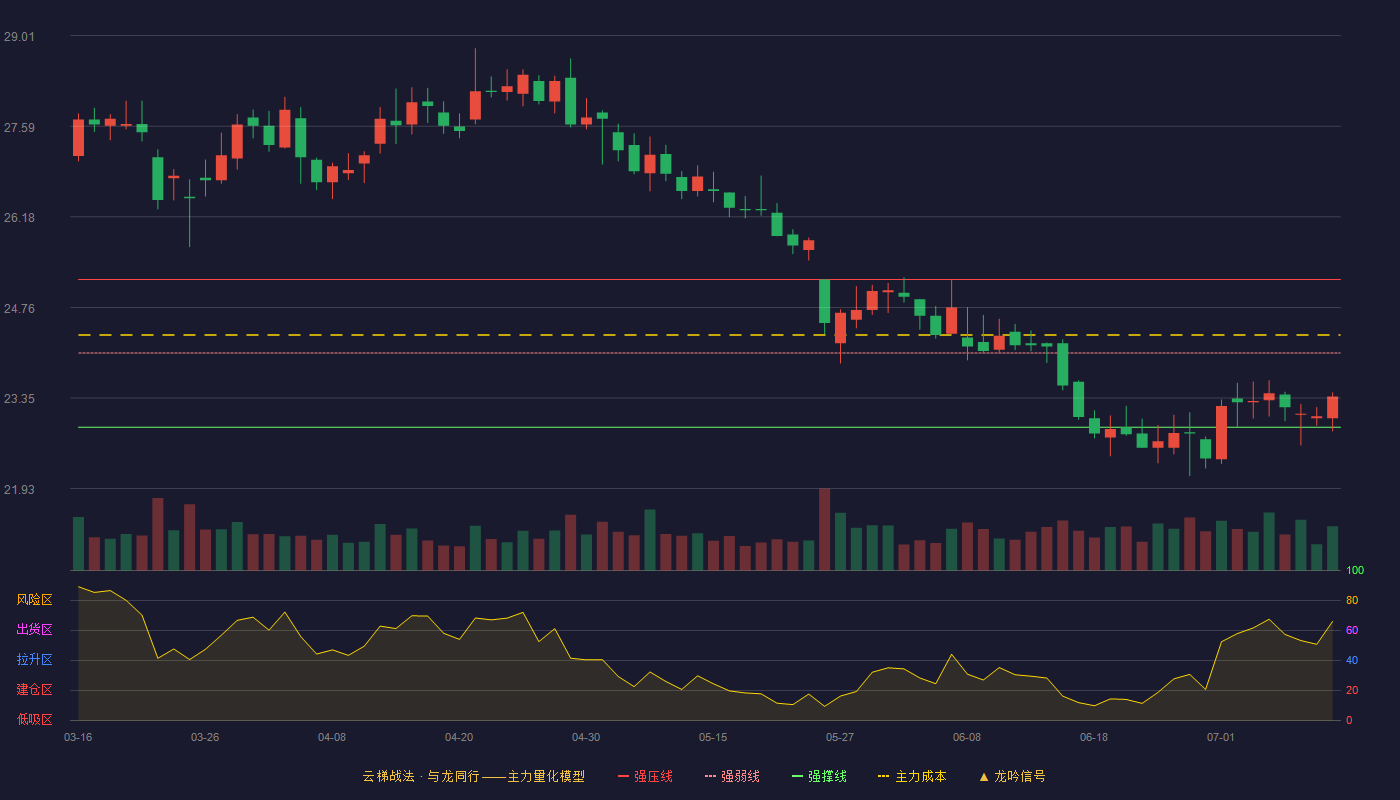The width and height of the screenshot is (1400, 800).
Task: Toggle the 强压线 legend entry
Action: tap(645, 776)
